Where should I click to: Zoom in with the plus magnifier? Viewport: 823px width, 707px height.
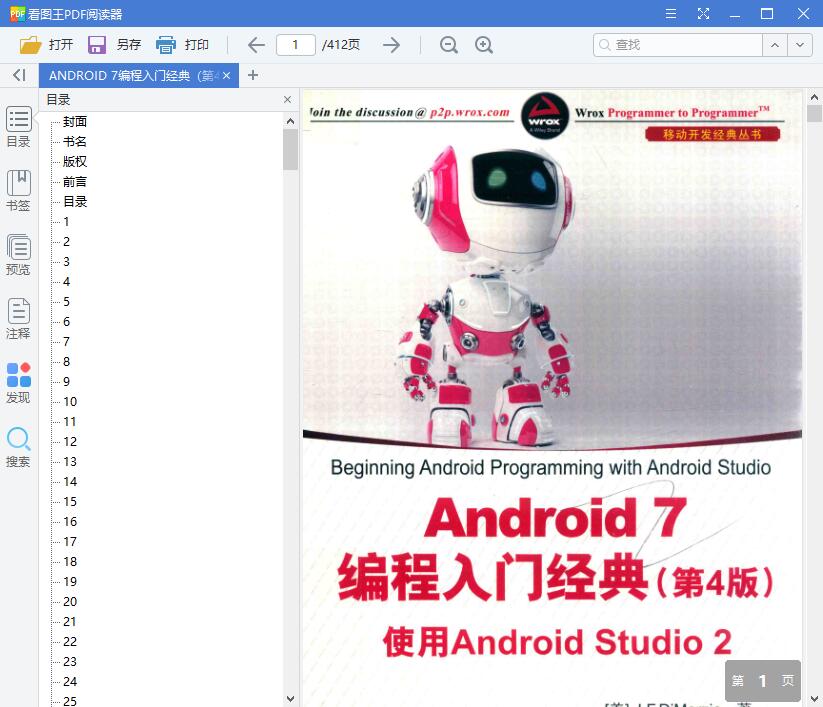tap(483, 45)
